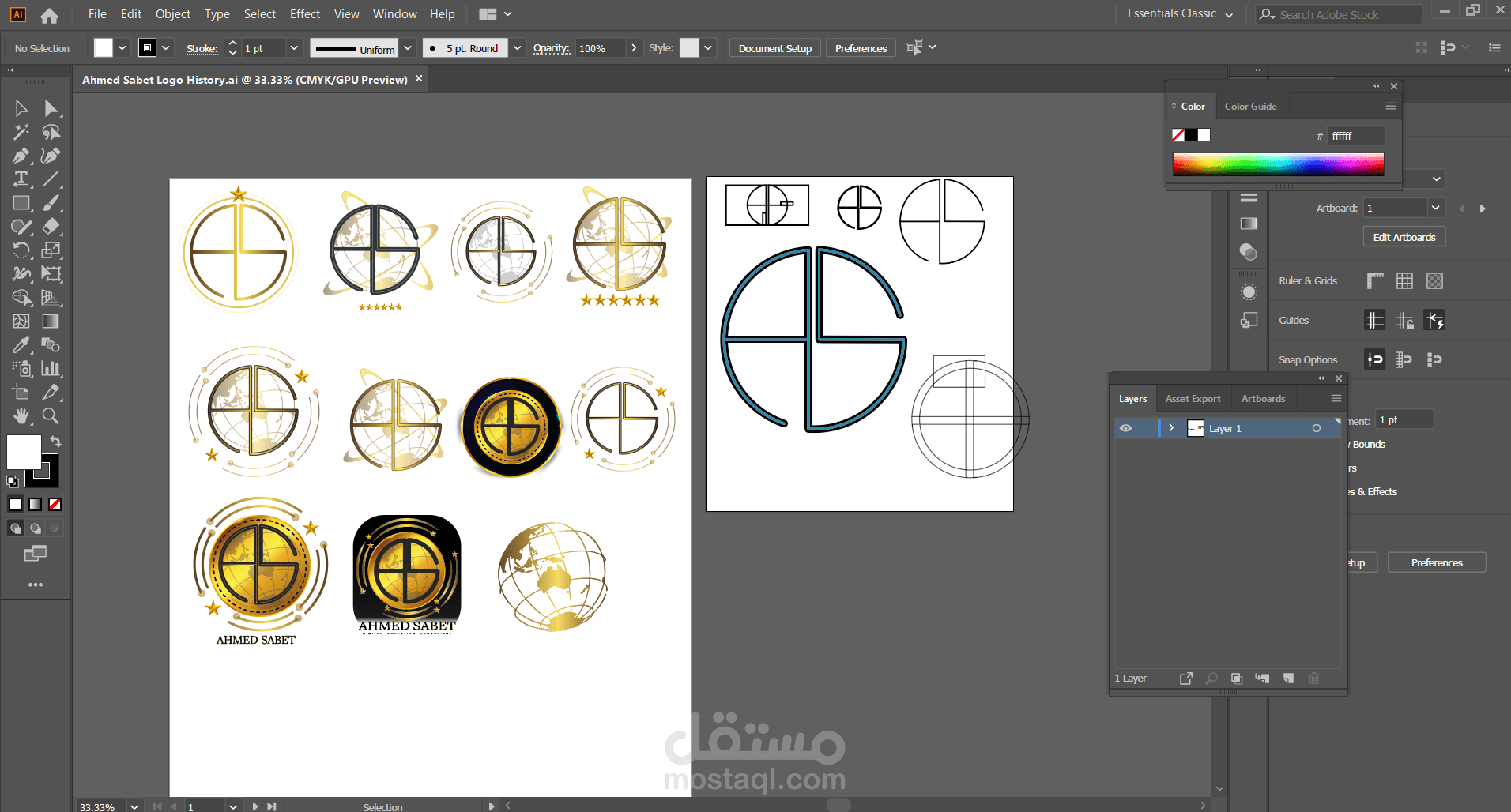Switch to the Color Guide tab

[1250, 107]
